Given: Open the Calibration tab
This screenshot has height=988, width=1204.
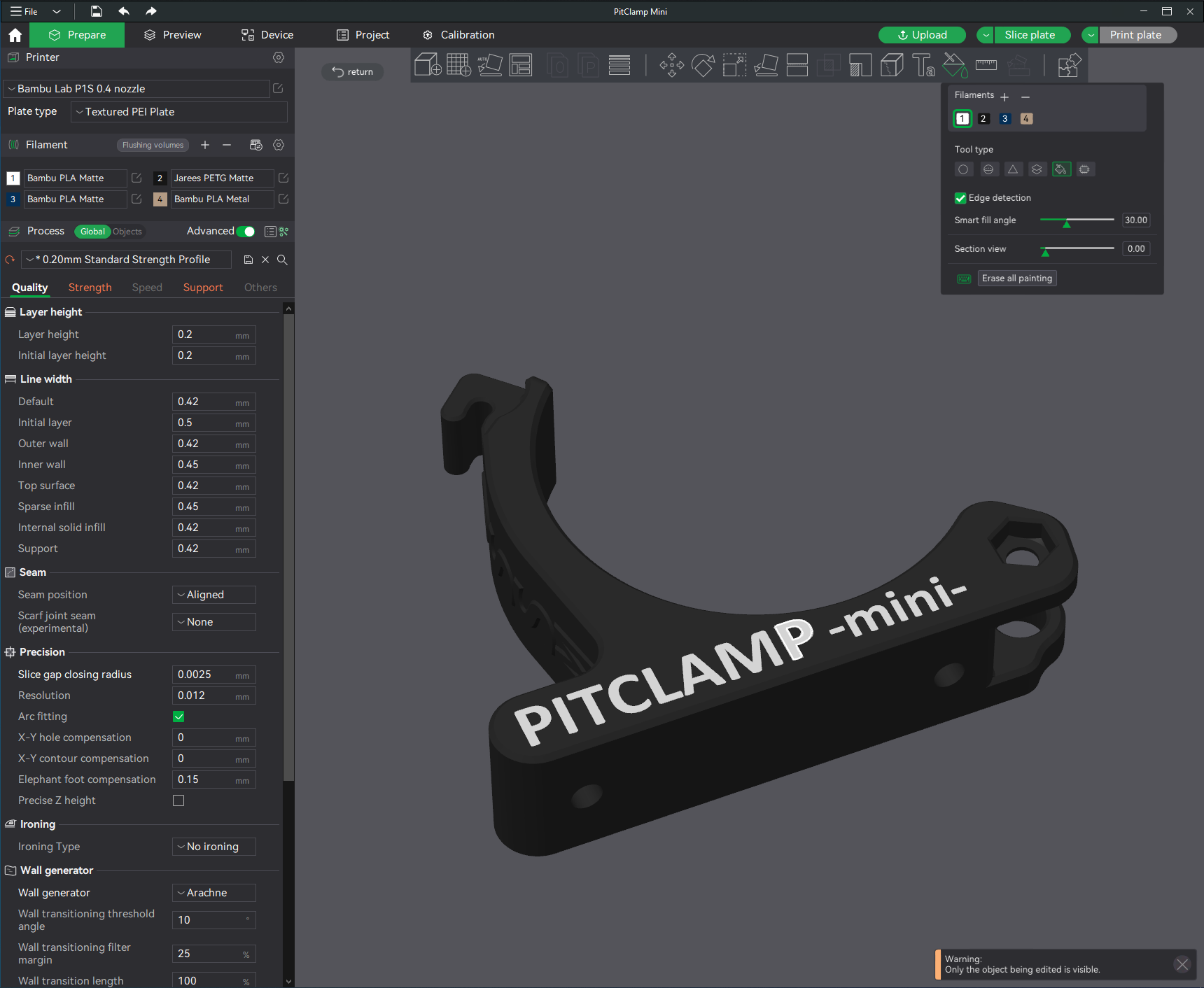Looking at the screenshot, I should (x=458, y=35).
